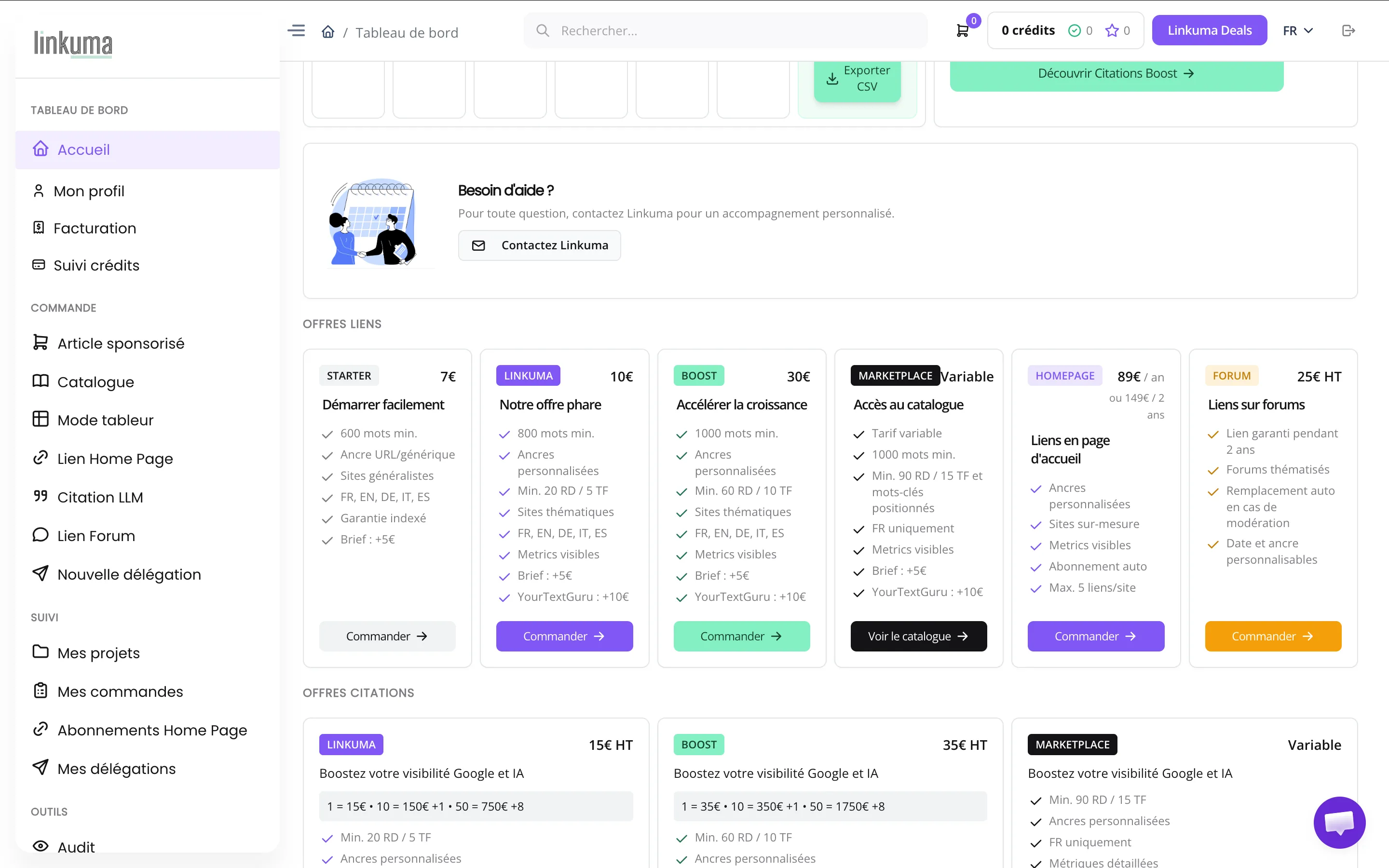The image size is (1389, 868).
Task: Open the chat support bubble
Action: 1339,822
